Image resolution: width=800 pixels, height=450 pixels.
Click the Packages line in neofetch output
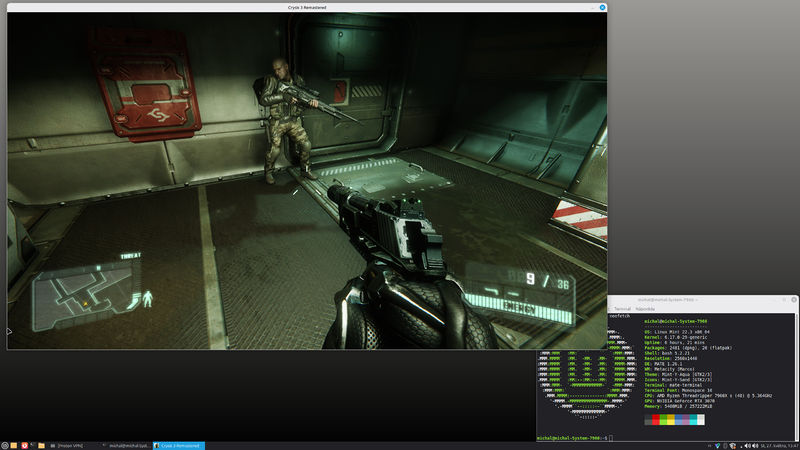(x=688, y=347)
